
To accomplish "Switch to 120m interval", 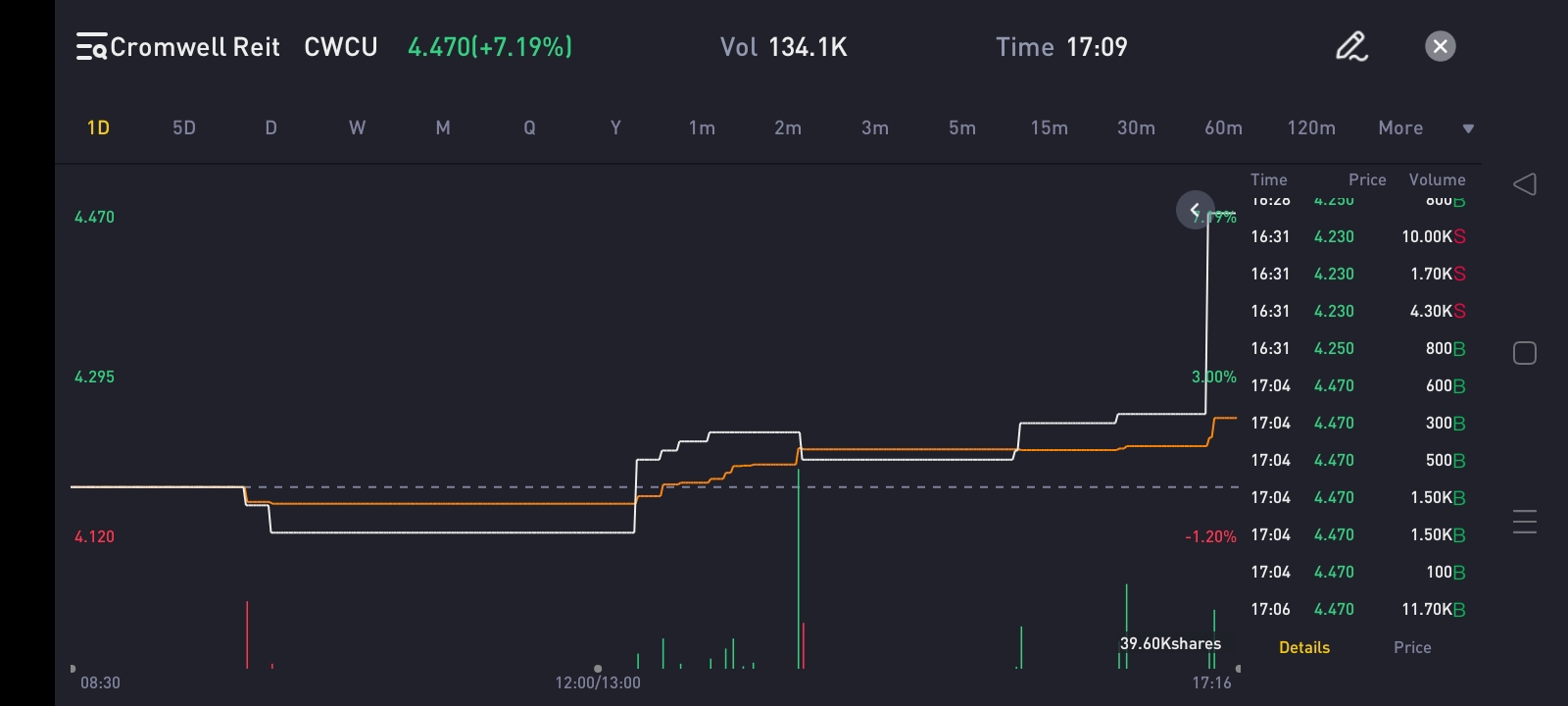I will [1311, 127].
